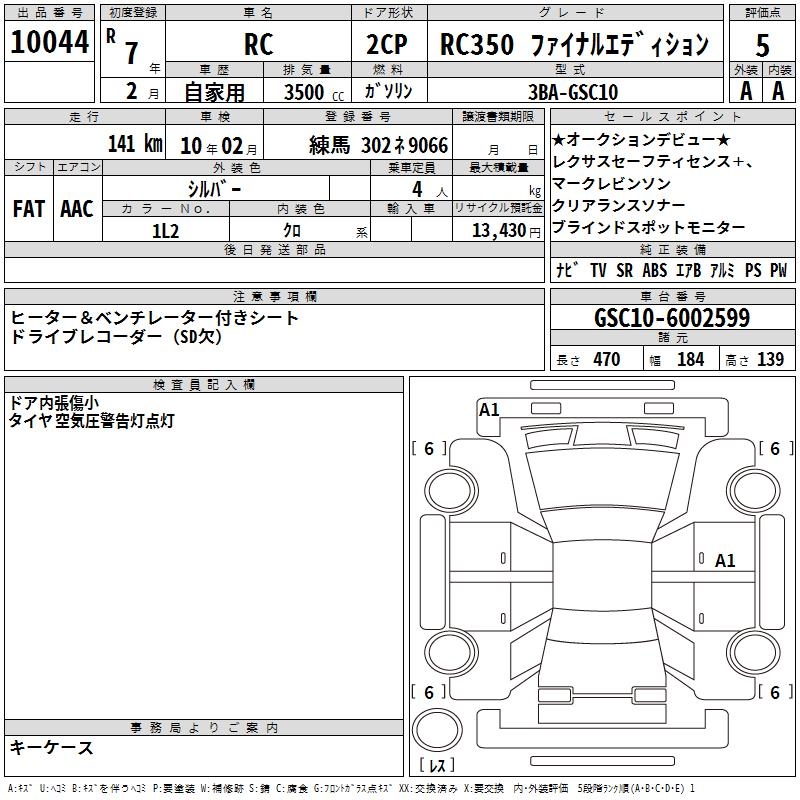Image resolution: width=800 pixels, height=800 pixels.
Task: Click the アルミ alloy wheel equipment mark
Action: coord(718,271)
